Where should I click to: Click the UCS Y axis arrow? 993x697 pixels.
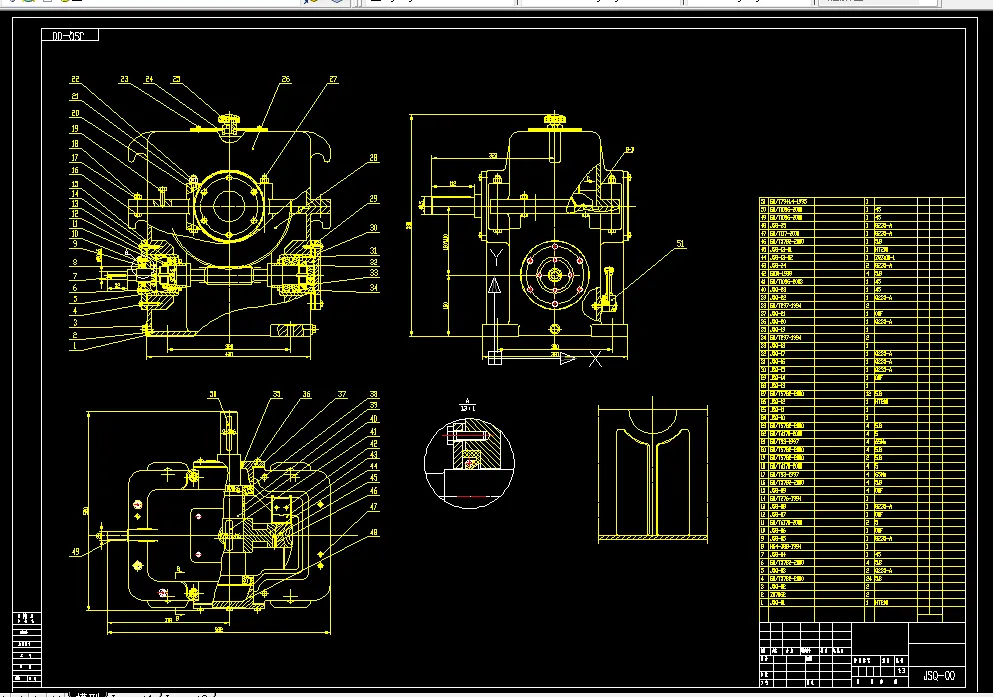tap(495, 285)
